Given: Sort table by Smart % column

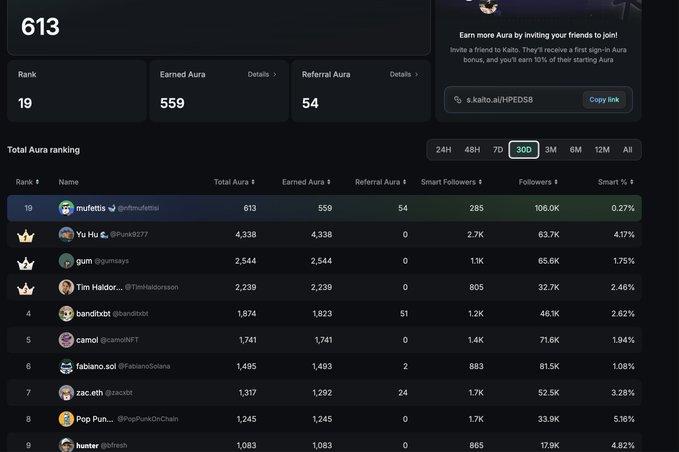Looking at the screenshot, I should (x=616, y=182).
